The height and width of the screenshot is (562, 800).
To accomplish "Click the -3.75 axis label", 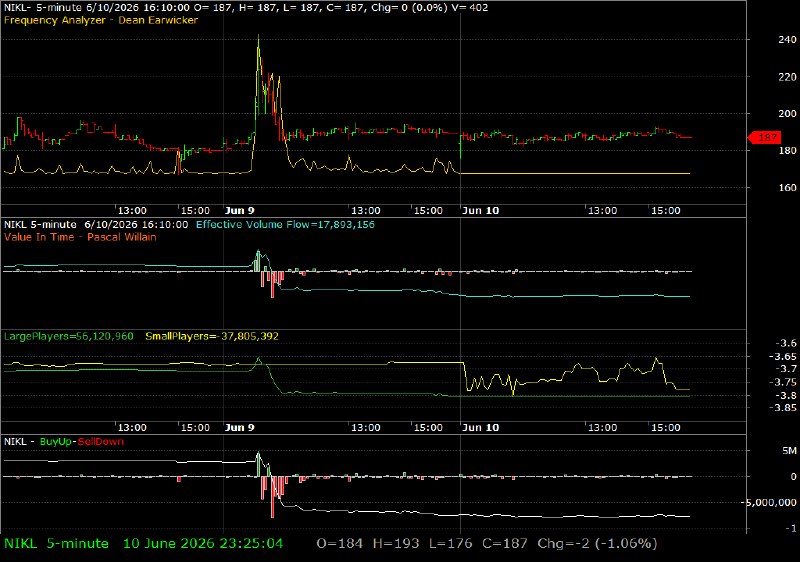I will (783, 382).
